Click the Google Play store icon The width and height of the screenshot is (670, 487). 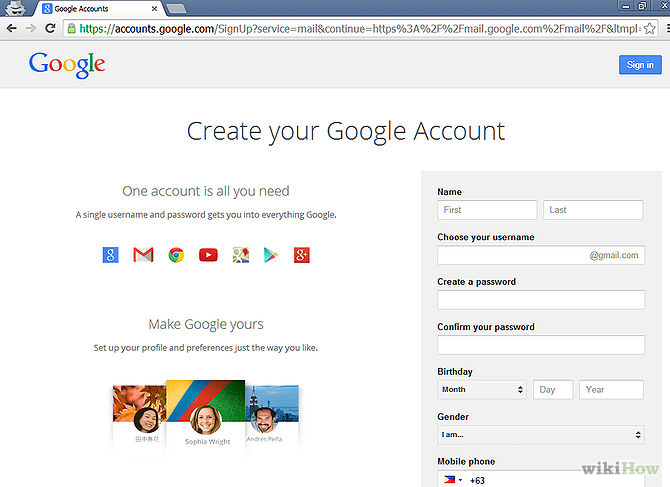270,255
